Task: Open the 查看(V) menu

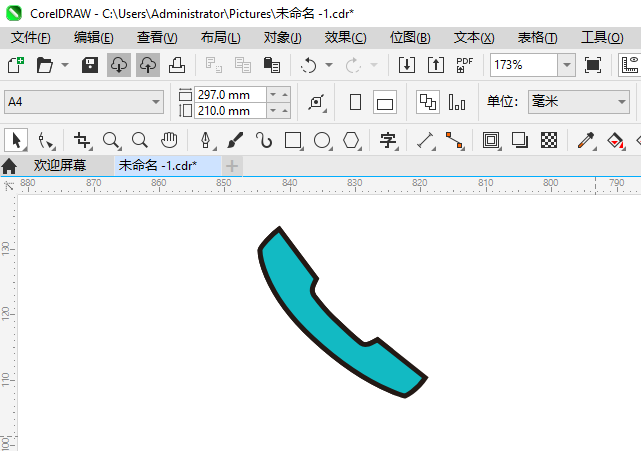Action: pyautogui.click(x=157, y=38)
